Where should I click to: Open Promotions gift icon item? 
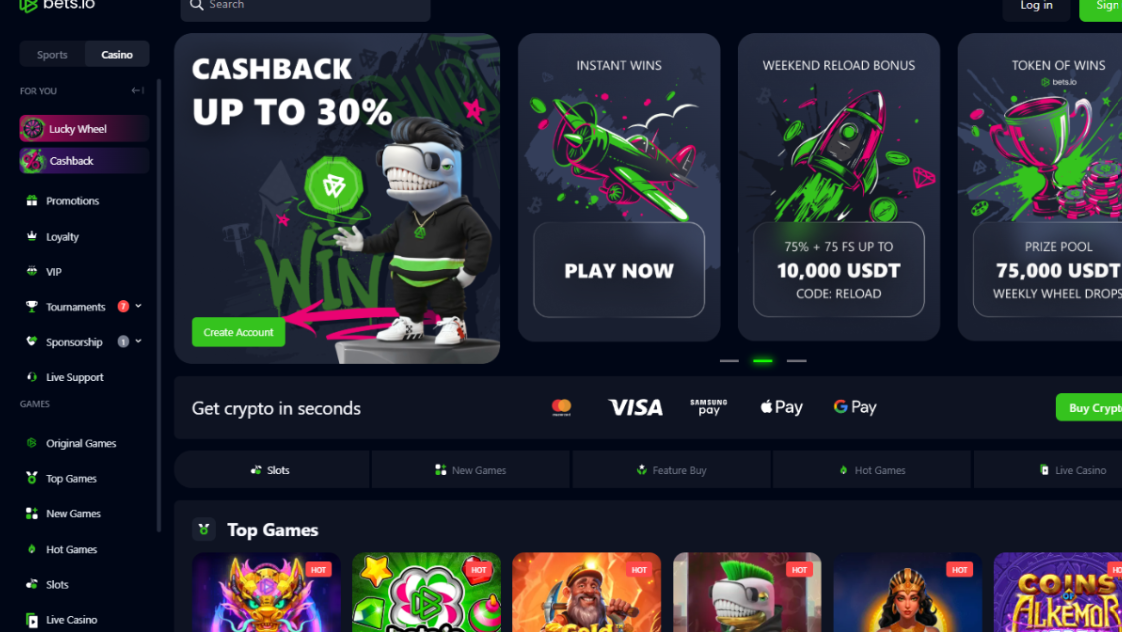point(31,200)
